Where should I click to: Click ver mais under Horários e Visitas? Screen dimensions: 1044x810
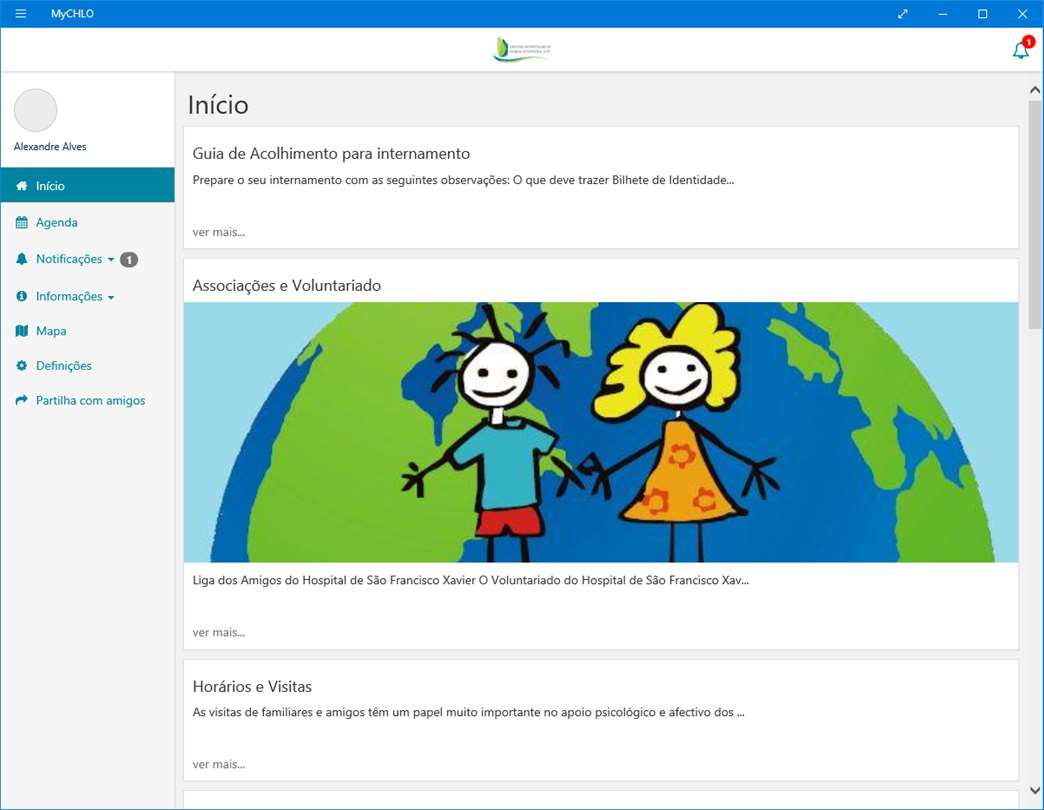click(x=218, y=764)
